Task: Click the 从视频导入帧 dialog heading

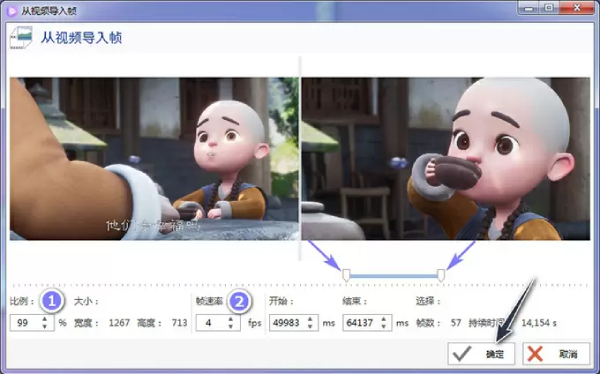Action: coord(82,38)
